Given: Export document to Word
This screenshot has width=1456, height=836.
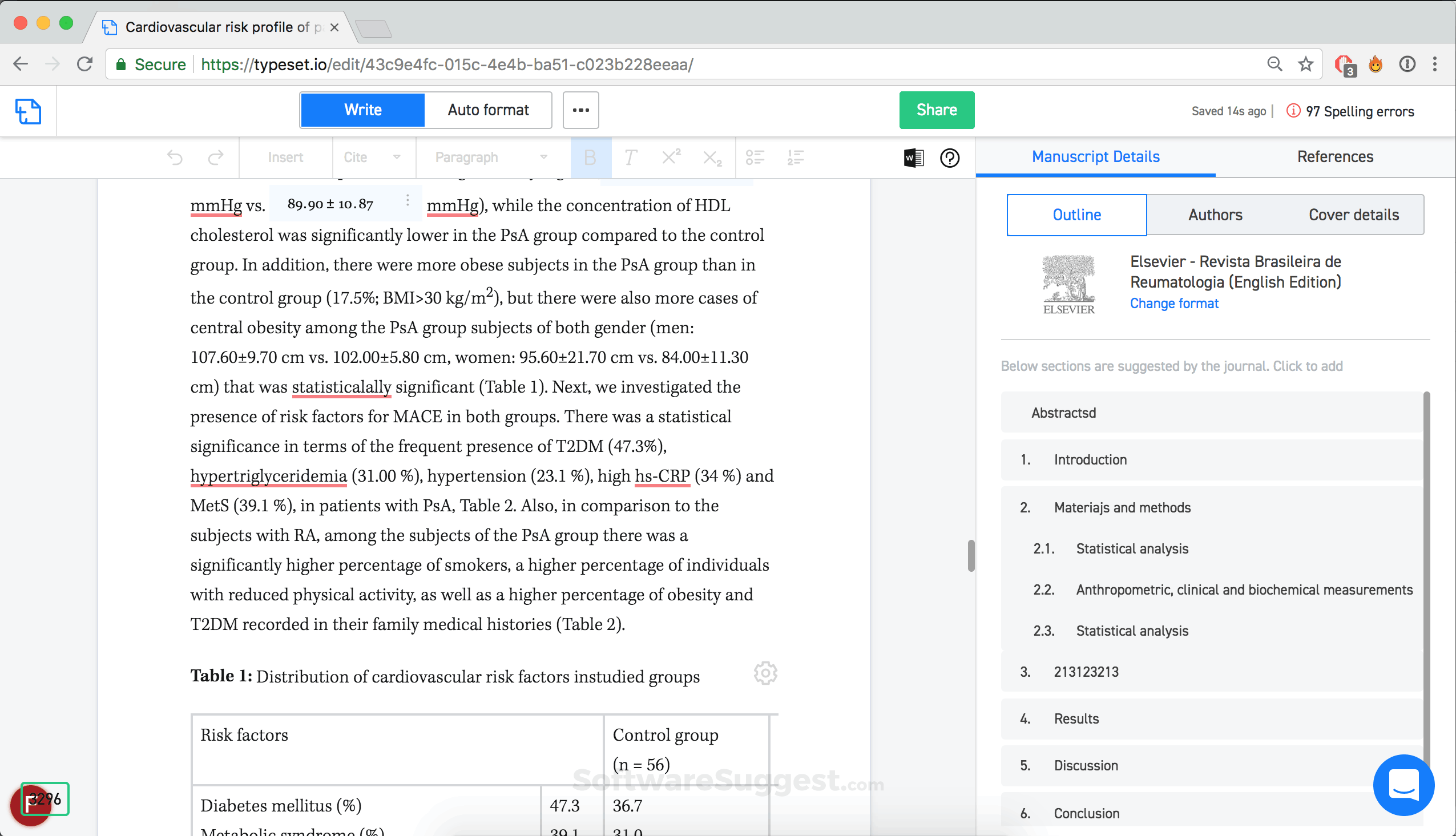Looking at the screenshot, I should click(913, 157).
